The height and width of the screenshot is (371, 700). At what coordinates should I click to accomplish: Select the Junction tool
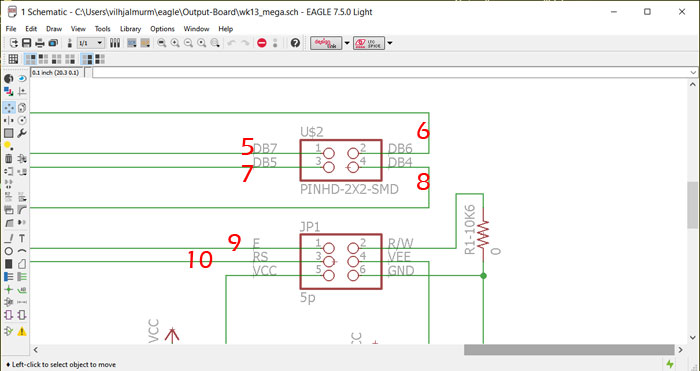click(8, 290)
